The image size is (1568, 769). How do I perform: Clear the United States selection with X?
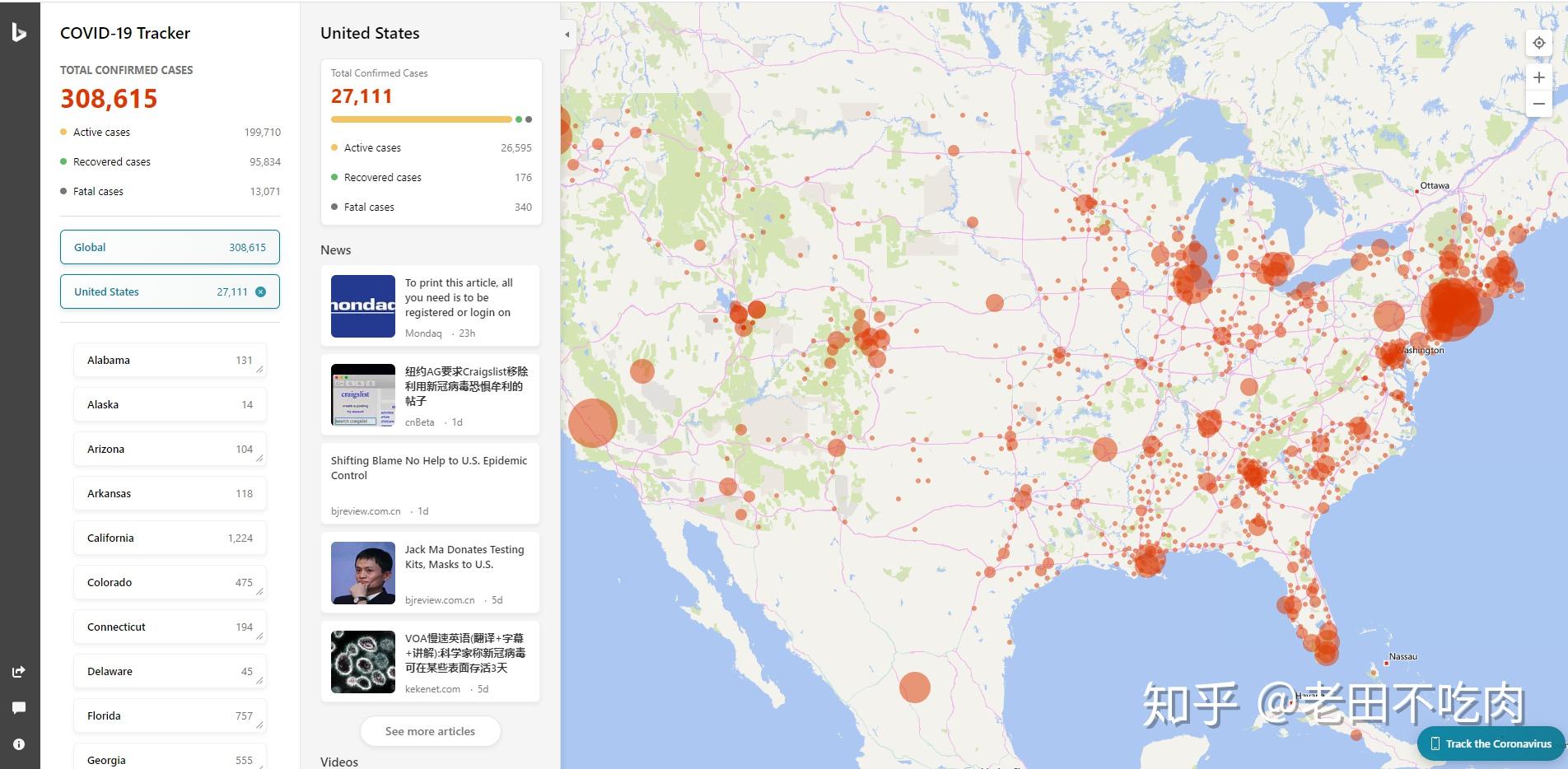pos(261,291)
